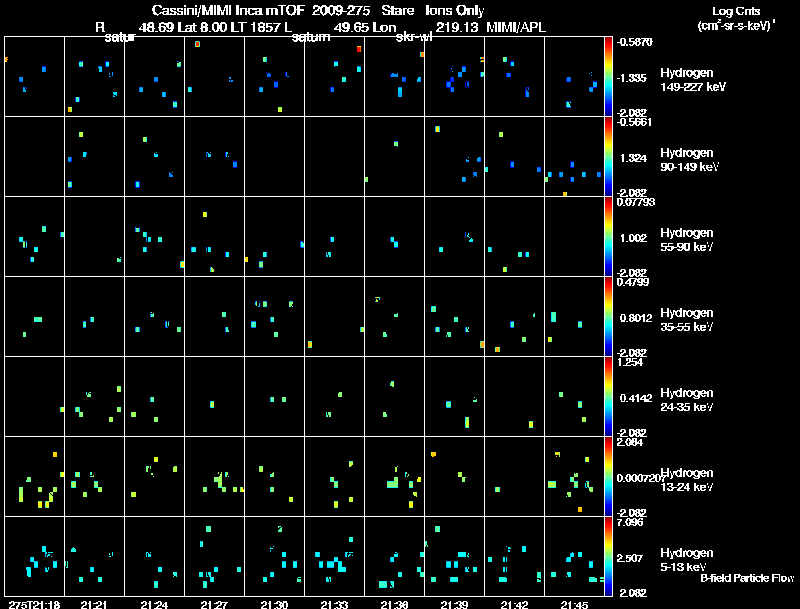Click the '1.324' scale value
The image size is (800, 609).
pos(633,158)
